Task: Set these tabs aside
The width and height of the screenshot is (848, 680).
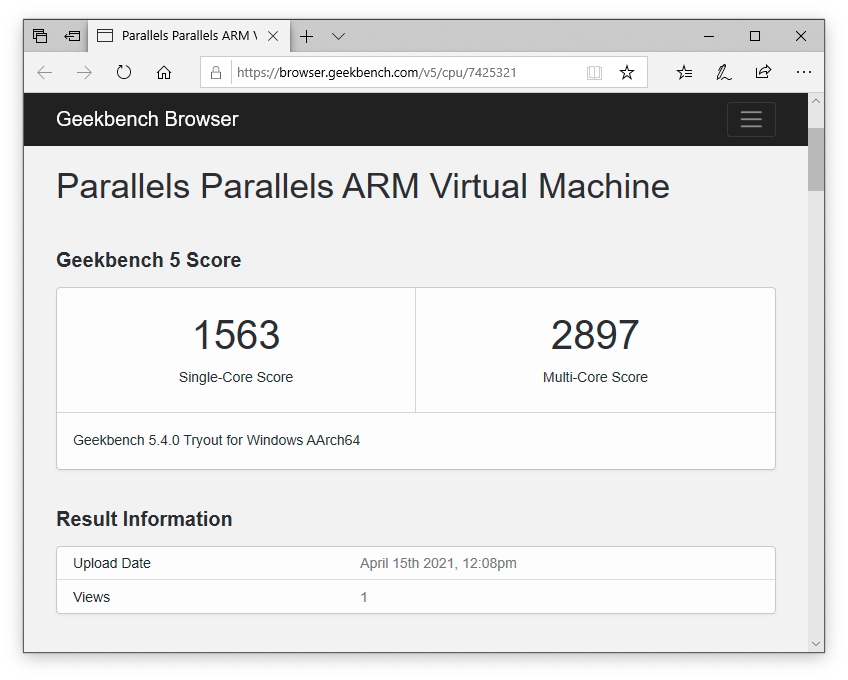Action: (72, 36)
